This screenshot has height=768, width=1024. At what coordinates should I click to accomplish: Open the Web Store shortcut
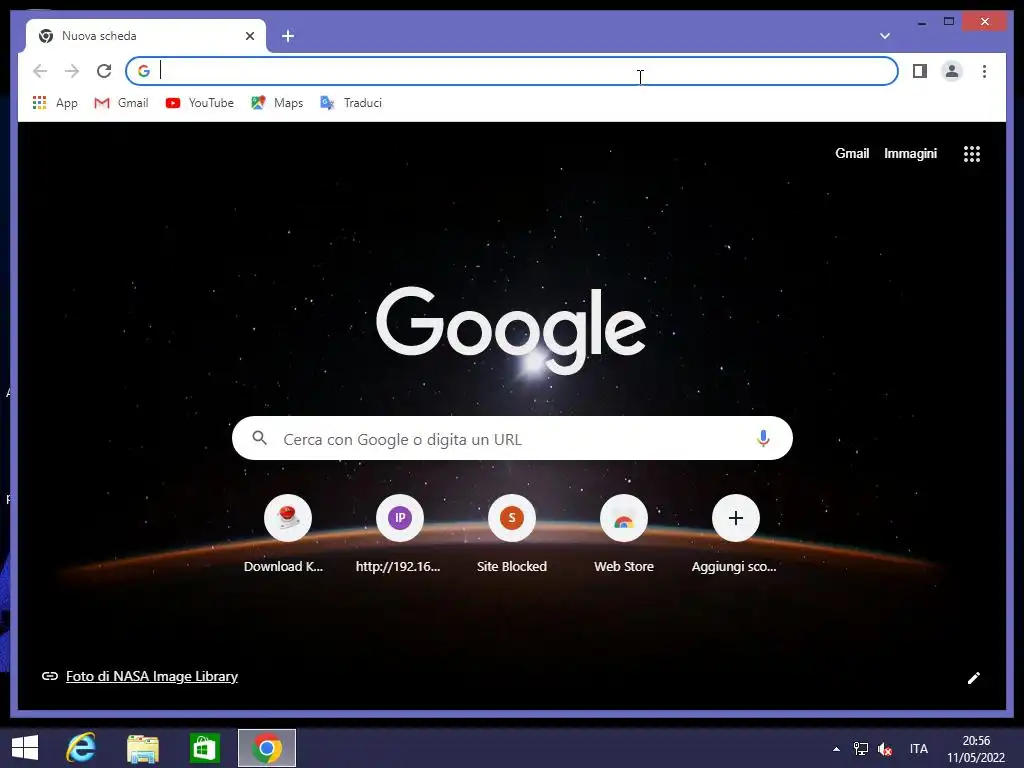[x=624, y=534]
